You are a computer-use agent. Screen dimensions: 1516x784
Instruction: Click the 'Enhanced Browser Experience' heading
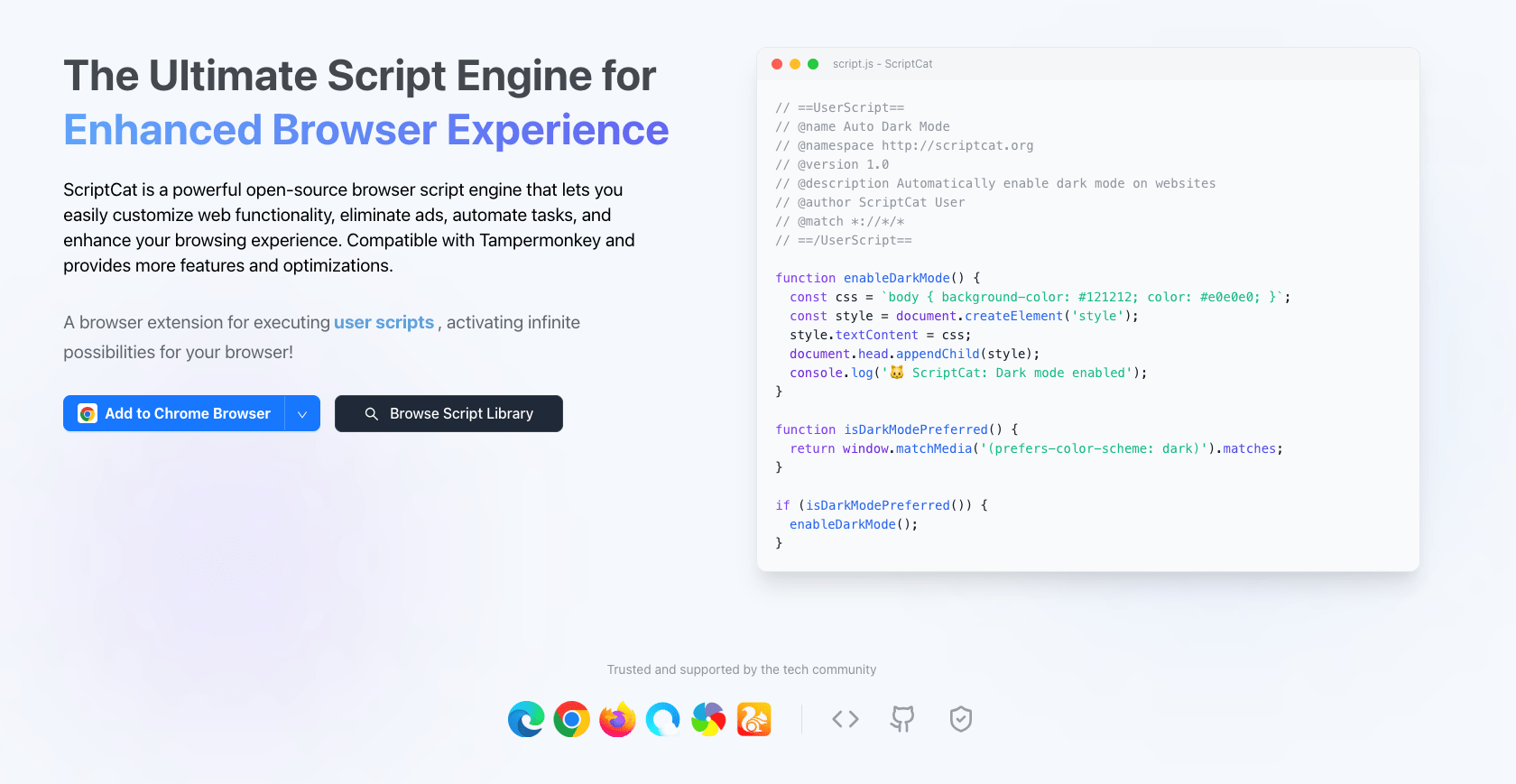[366, 130]
